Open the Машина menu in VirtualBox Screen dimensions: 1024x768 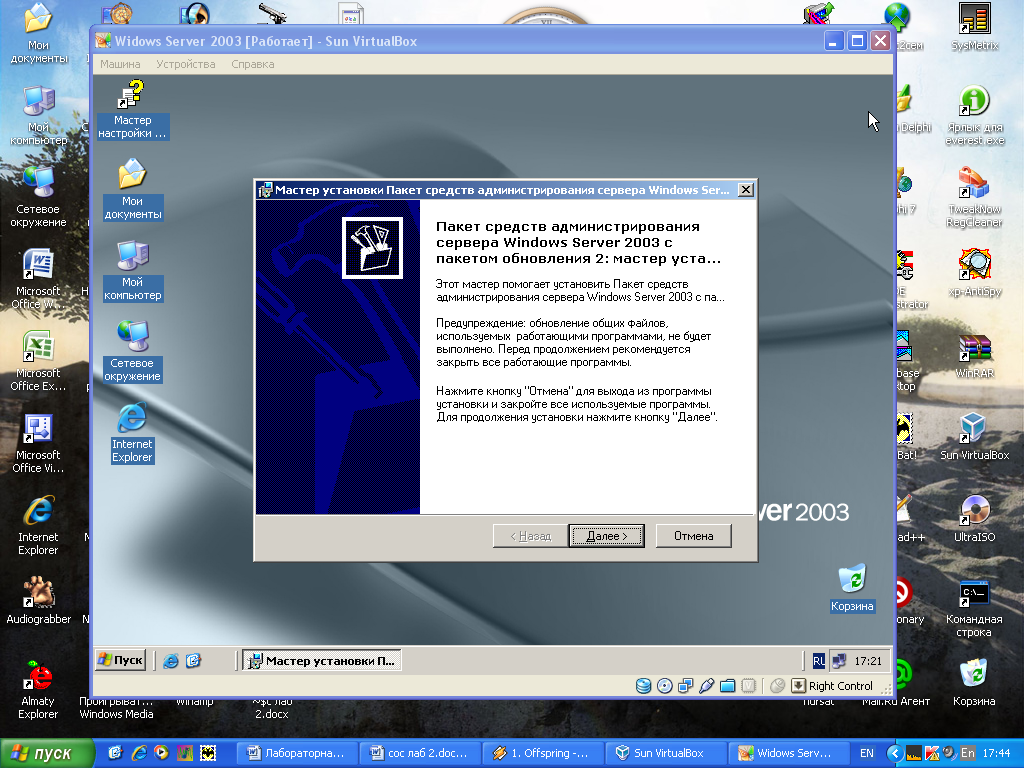[x=120, y=64]
